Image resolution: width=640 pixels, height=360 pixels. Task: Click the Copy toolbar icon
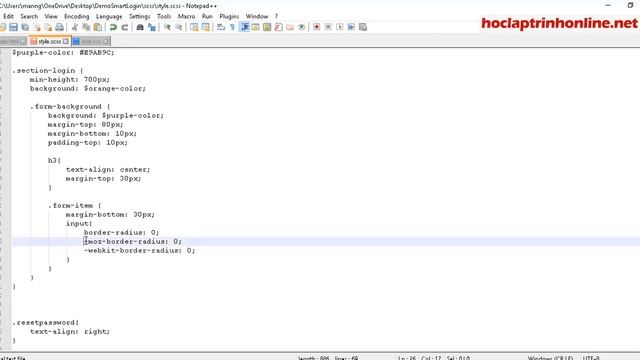pyautogui.click(x=86, y=27)
